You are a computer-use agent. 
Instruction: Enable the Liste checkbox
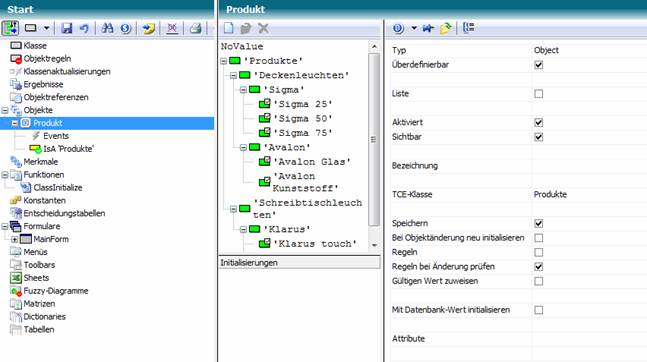(x=538, y=94)
